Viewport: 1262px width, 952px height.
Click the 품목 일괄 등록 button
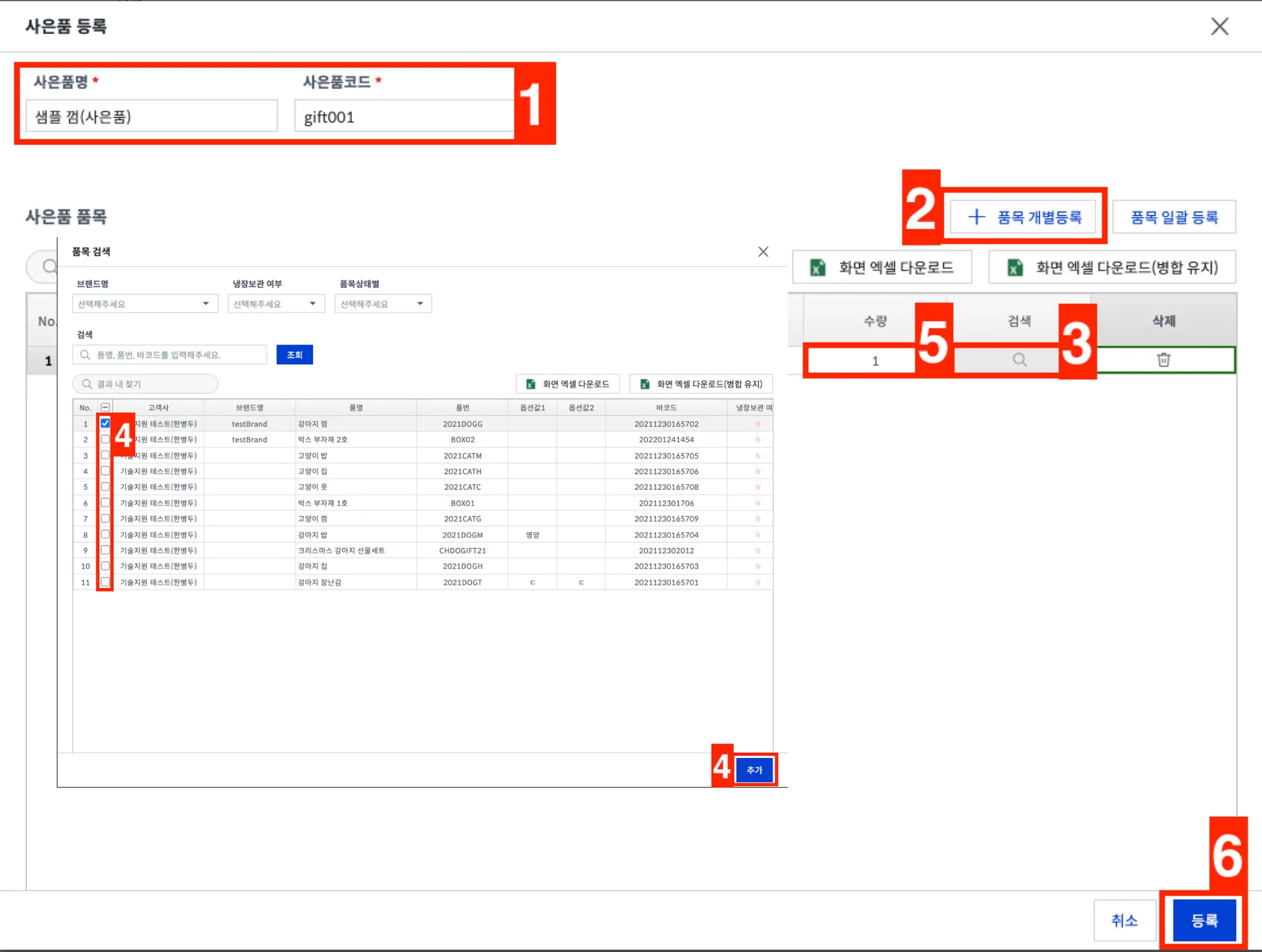[1174, 217]
